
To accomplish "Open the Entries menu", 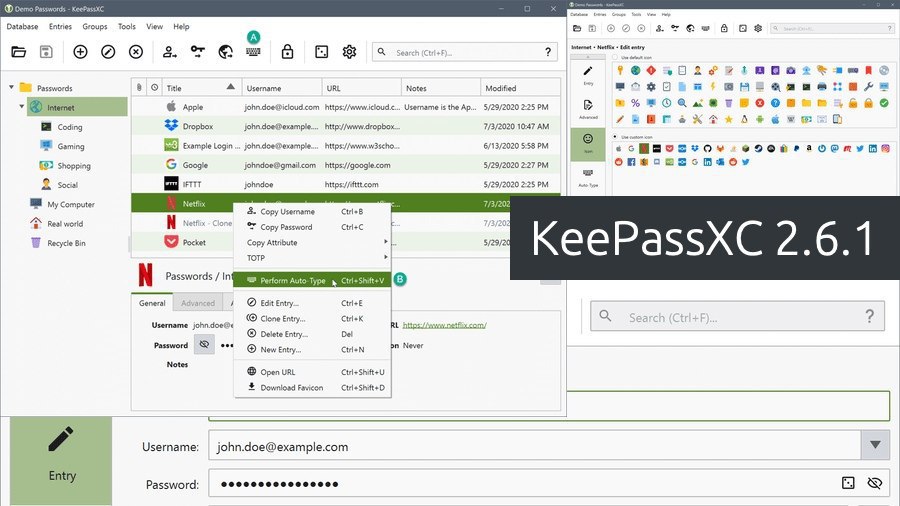I will pyautogui.click(x=60, y=26).
